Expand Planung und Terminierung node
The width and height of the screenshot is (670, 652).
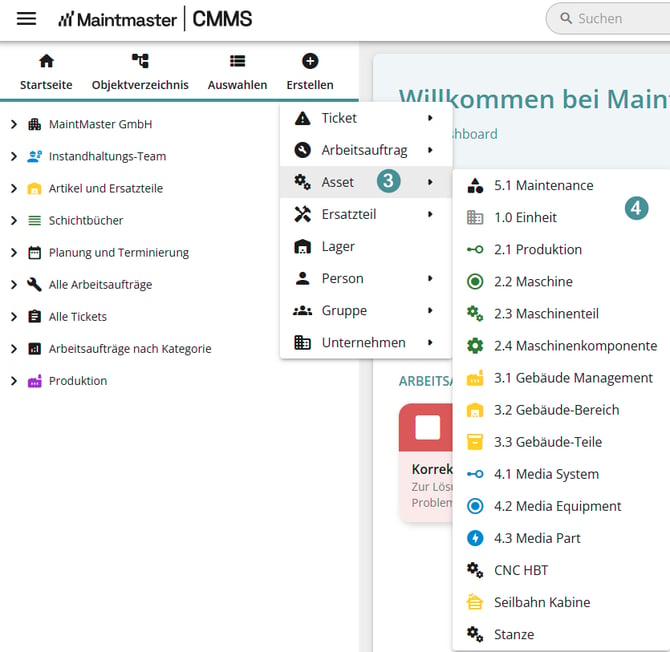point(14,253)
